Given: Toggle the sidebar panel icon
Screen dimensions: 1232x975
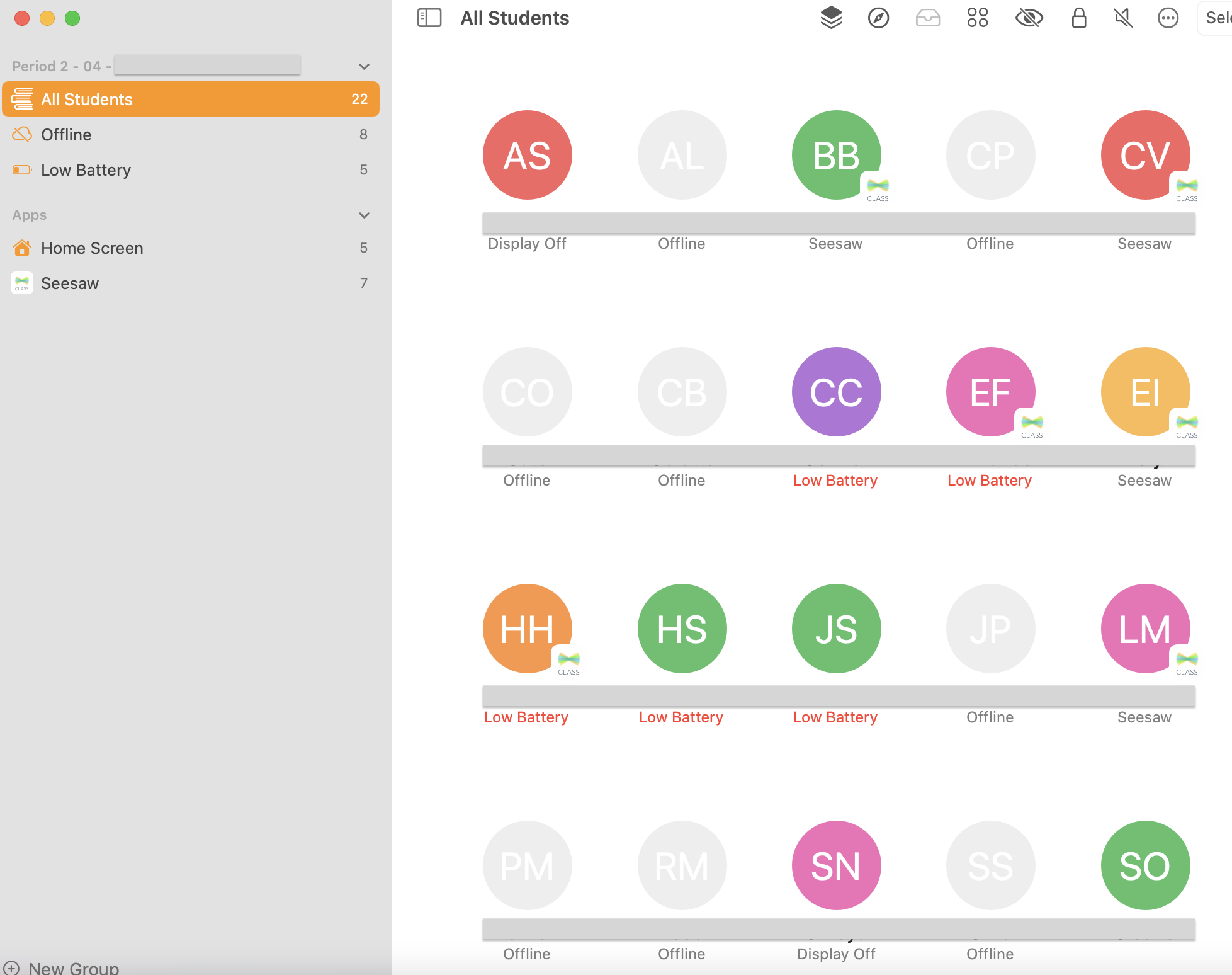Looking at the screenshot, I should [x=429, y=18].
